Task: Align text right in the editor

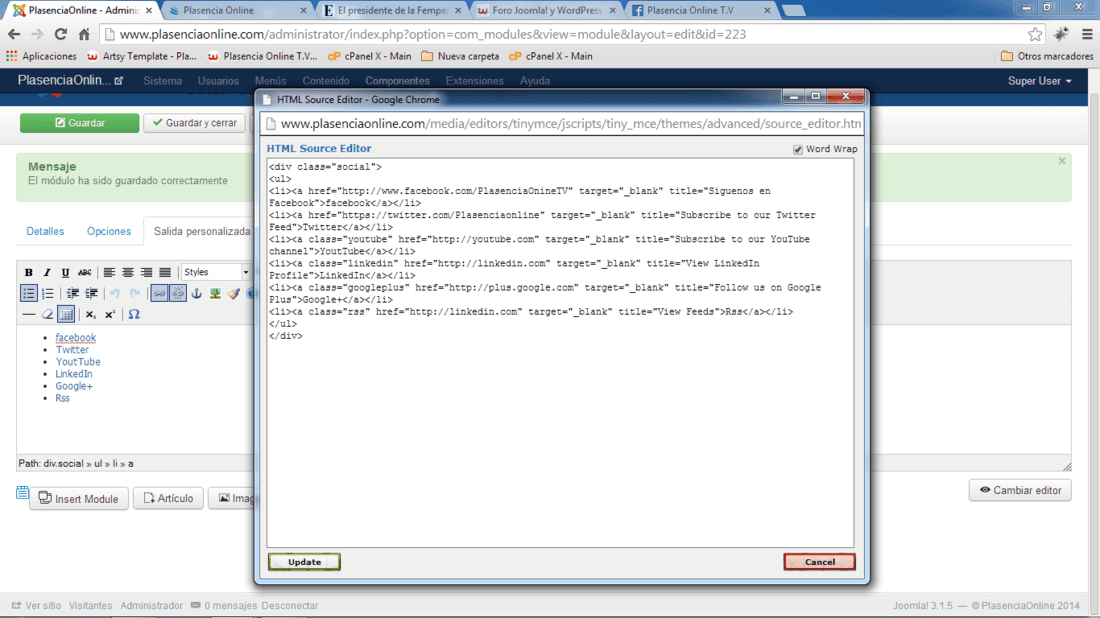Action: tap(146, 272)
